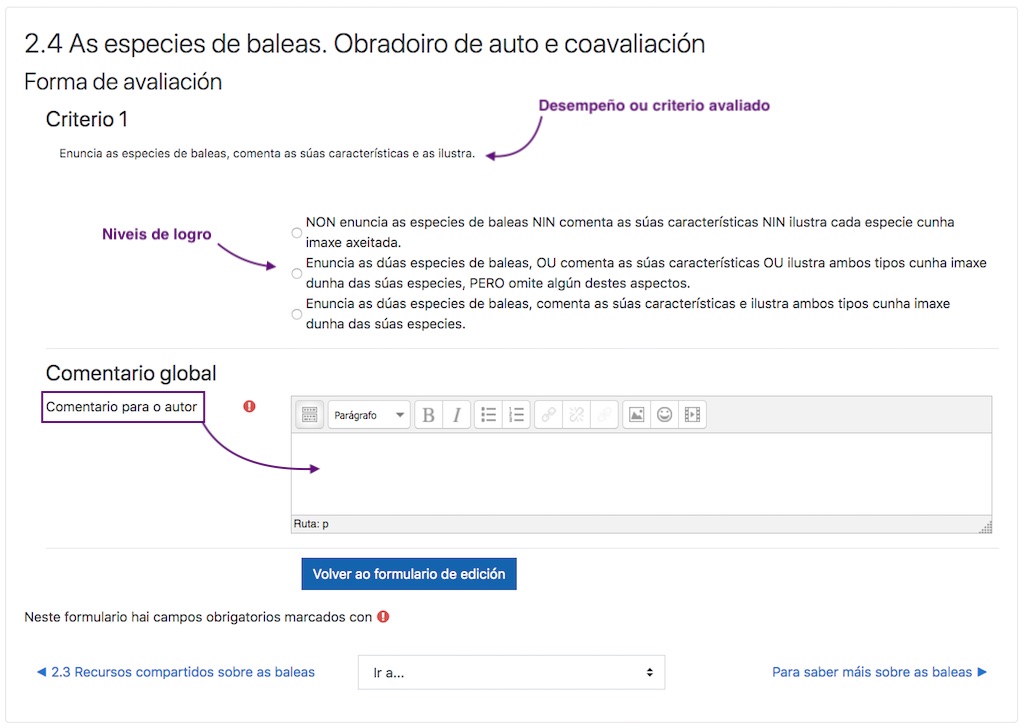This screenshot has height=728, width=1024.
Task: Open the emoticon picker
Action: point(664,415)
